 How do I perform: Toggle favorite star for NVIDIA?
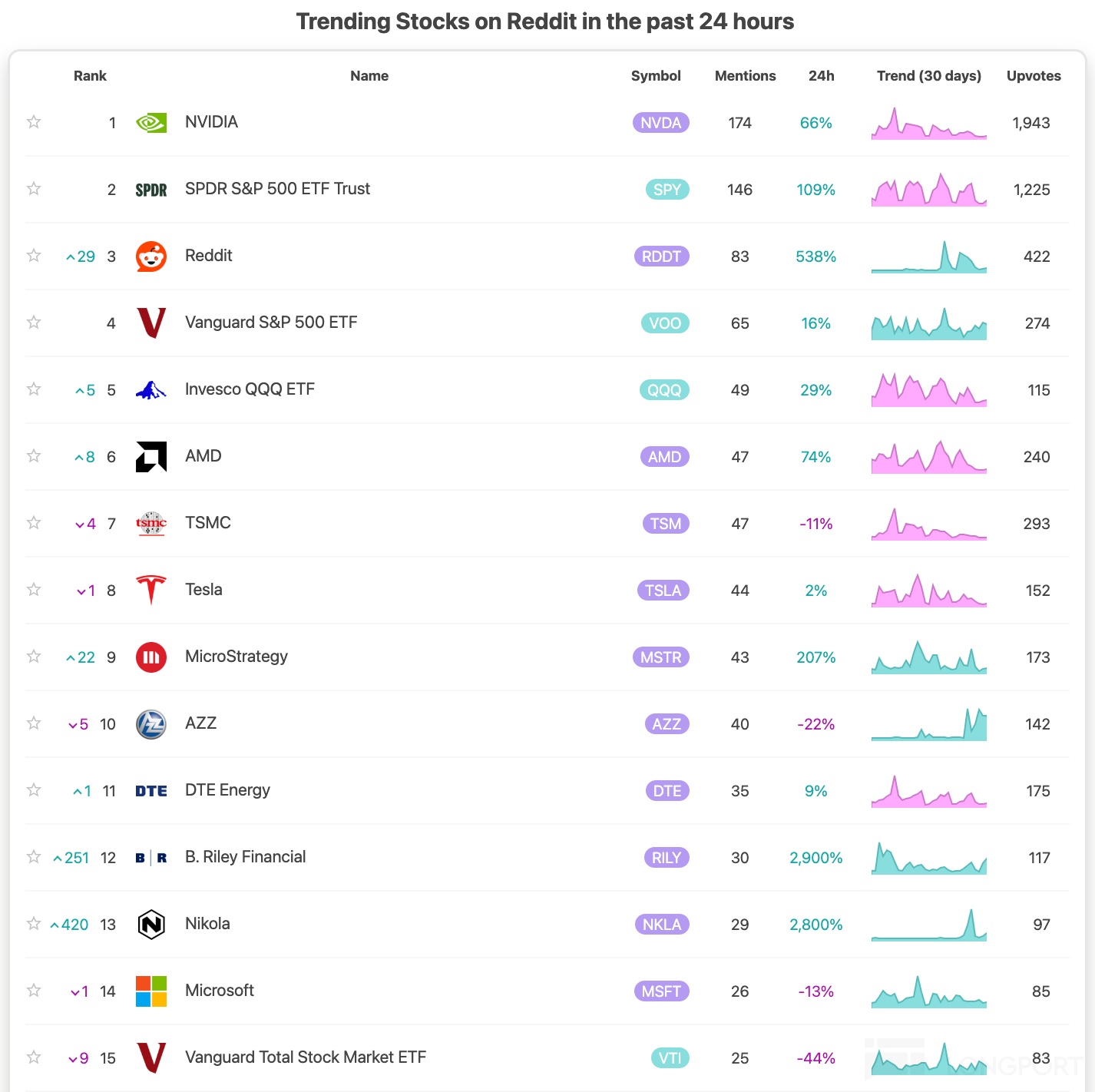(34, 122)
